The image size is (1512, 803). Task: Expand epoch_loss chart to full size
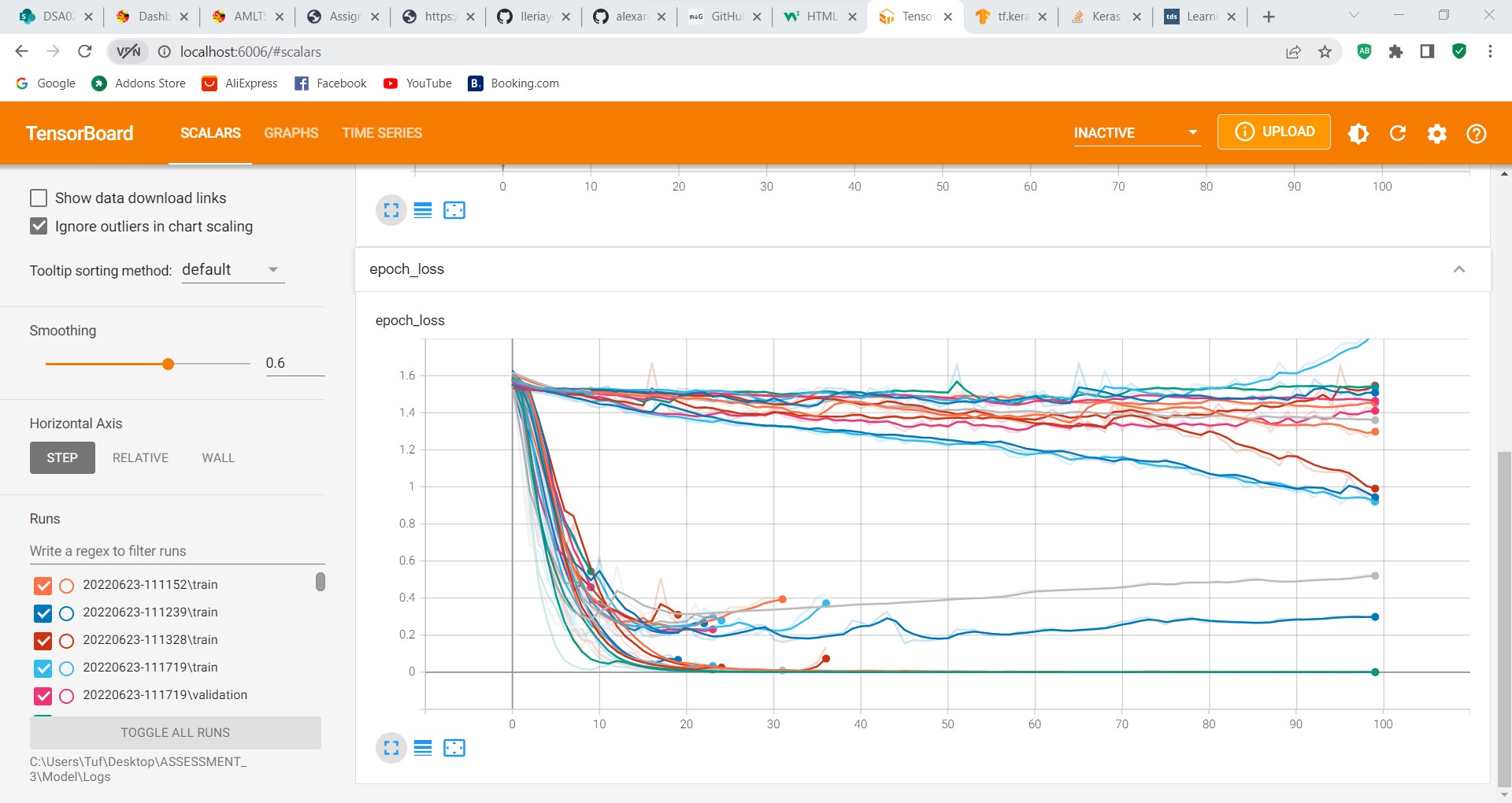point(391,748)
